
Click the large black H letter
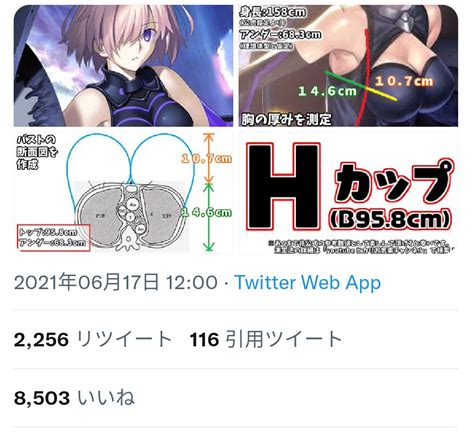click(284, 187)
